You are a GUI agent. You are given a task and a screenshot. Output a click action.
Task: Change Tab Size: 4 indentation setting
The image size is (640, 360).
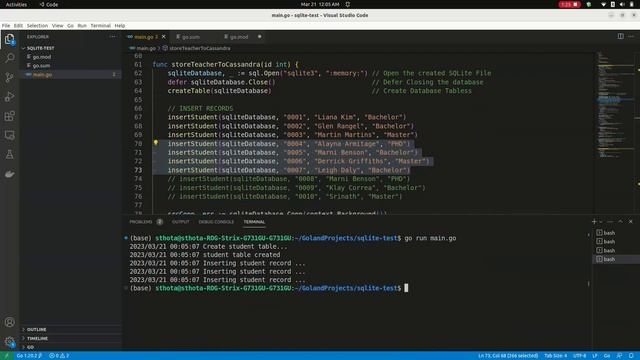click(x=556, y=356)
